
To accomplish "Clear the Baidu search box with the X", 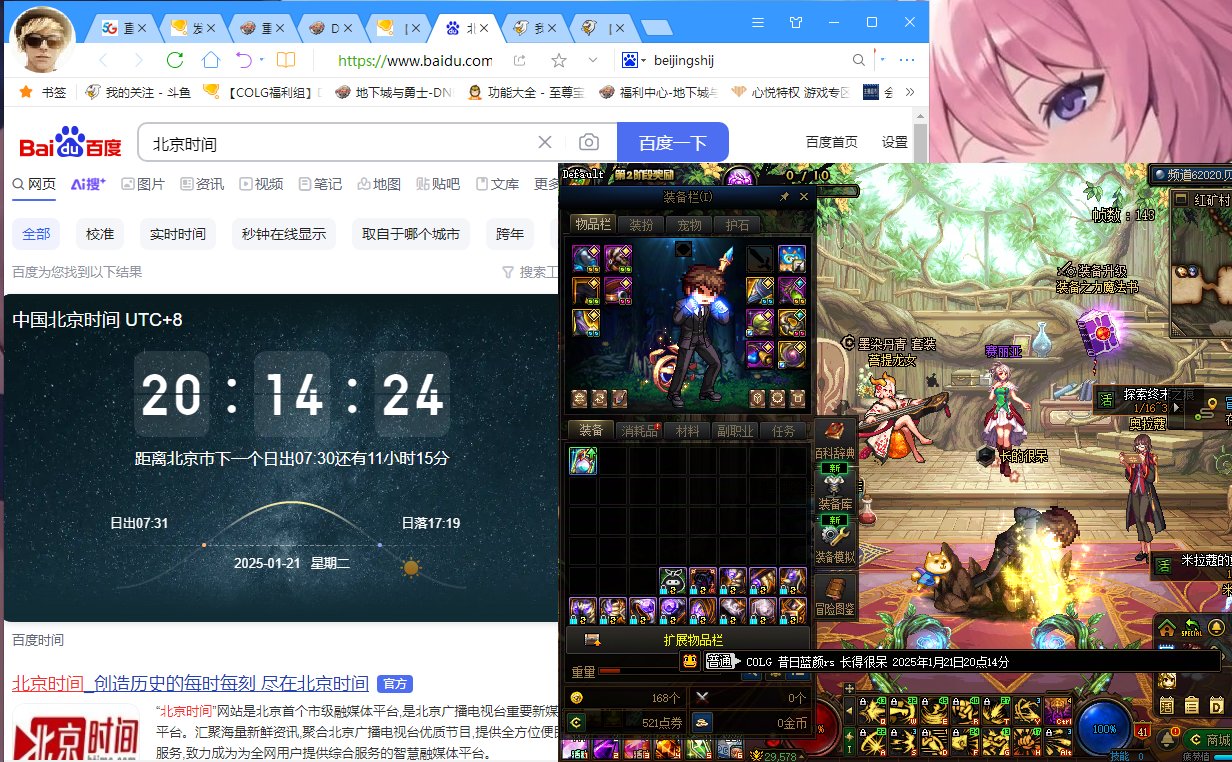I will [x=544, y=143].
